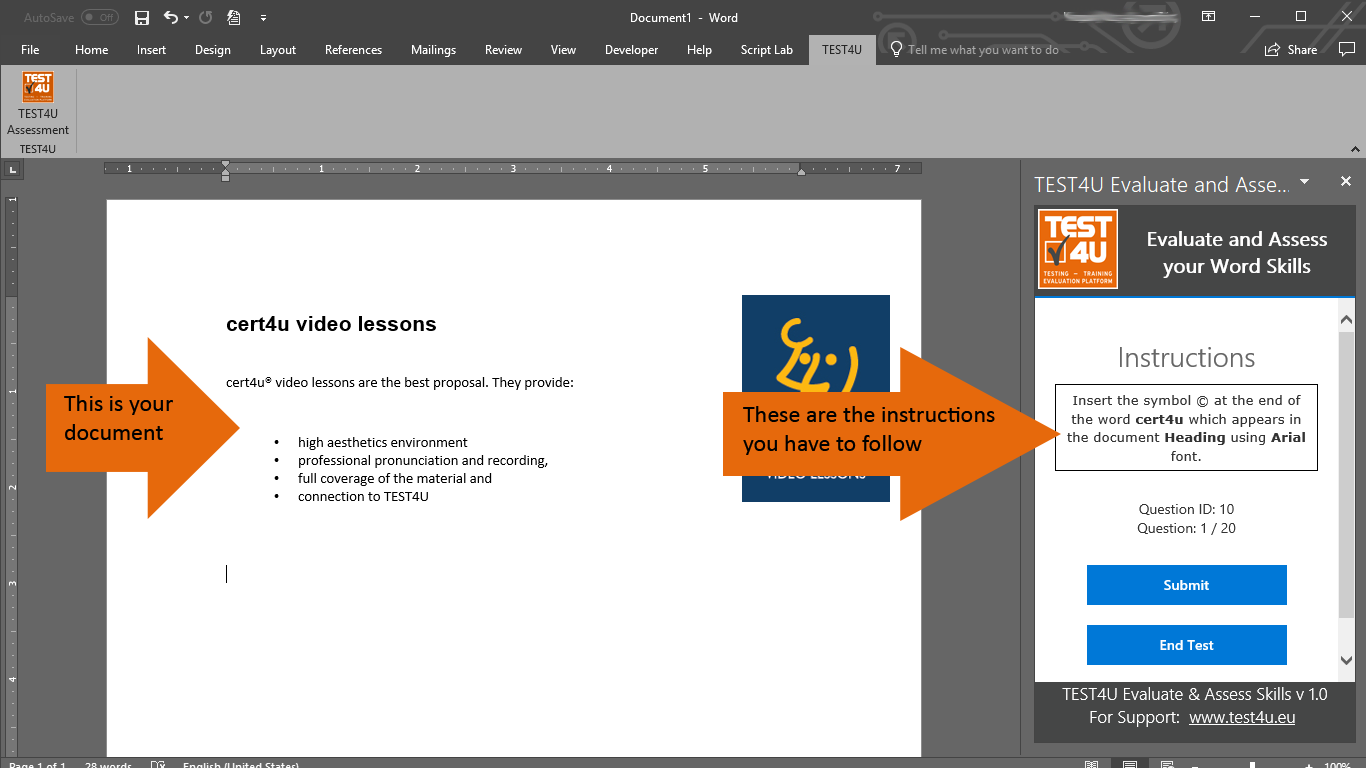
Task: Click the right indent marker on ruler
Action: (801, 171)
